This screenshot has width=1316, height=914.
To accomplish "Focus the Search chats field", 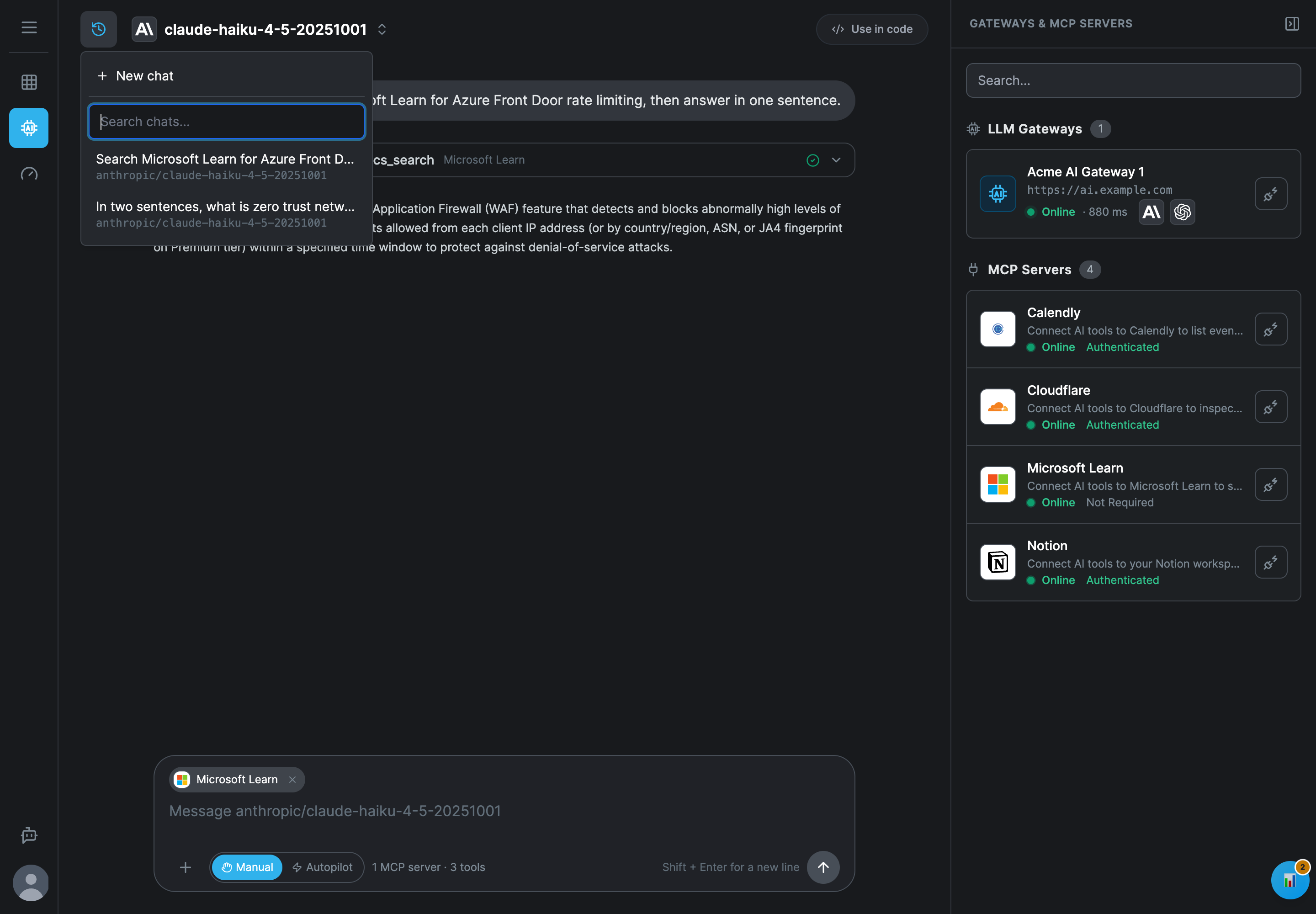I will click(227, 122).
